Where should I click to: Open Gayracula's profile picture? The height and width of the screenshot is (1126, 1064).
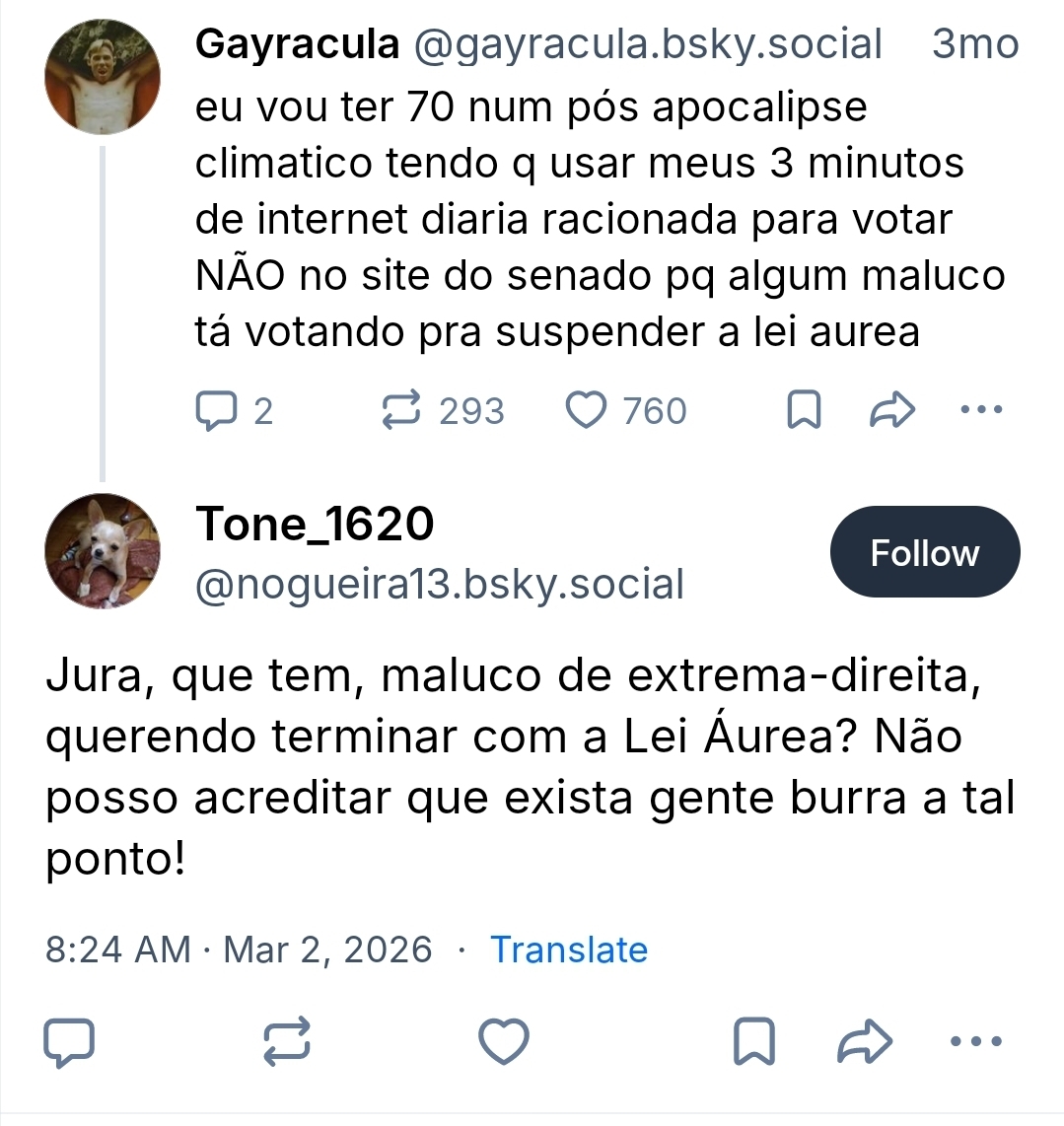point(103,76)
